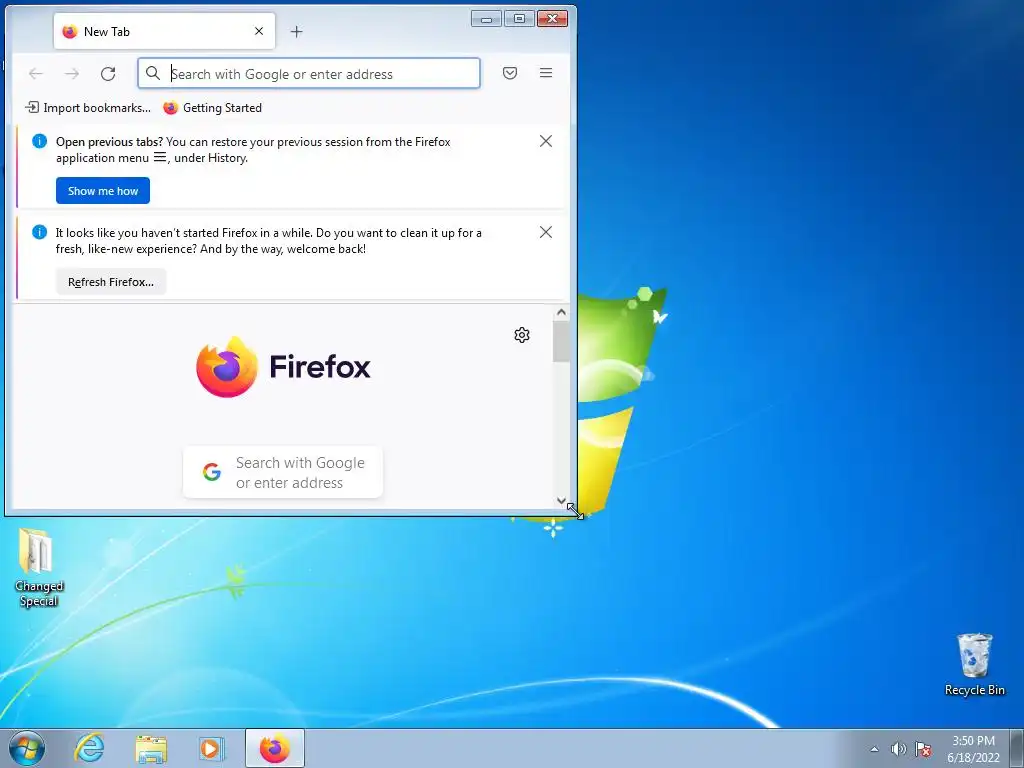This screenshot has width=1024, height=768.
Task: Close the New Tab tab
Action: tap(259, 31)
